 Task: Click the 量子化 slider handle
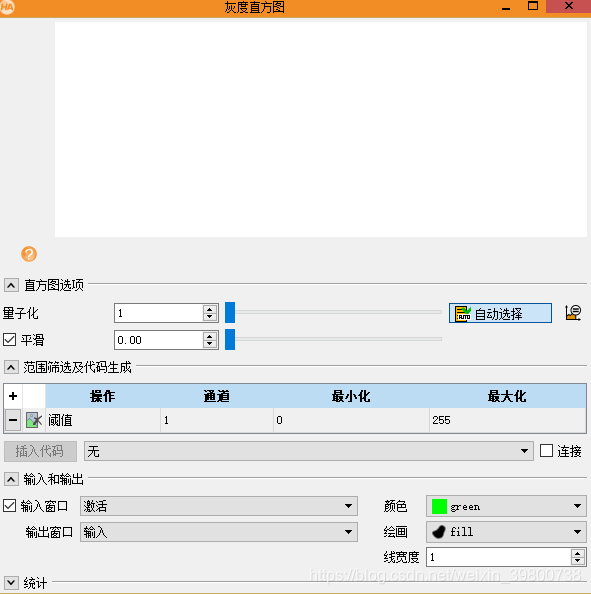point(230,313)
